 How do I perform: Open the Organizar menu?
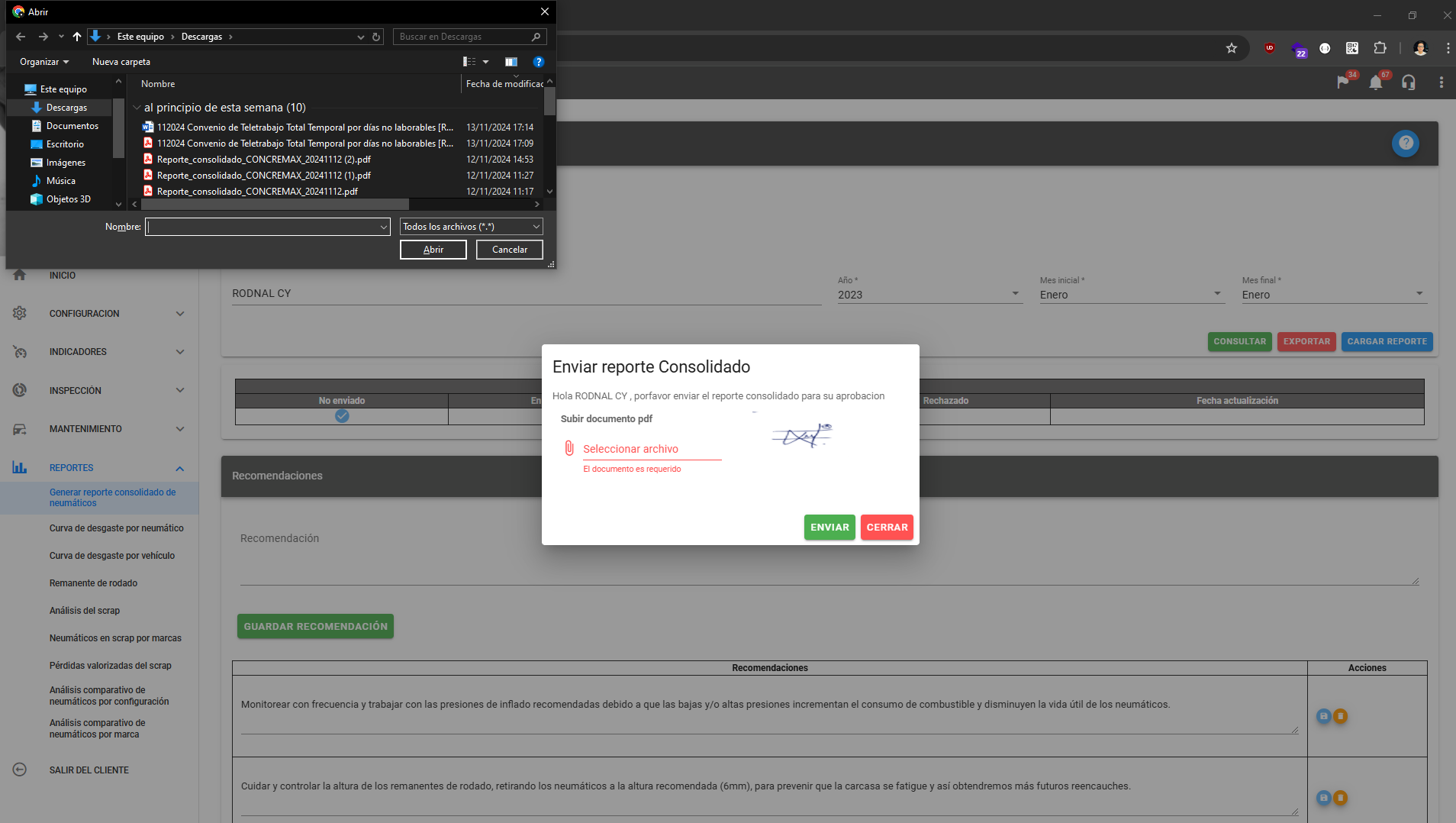coord(44,62)
